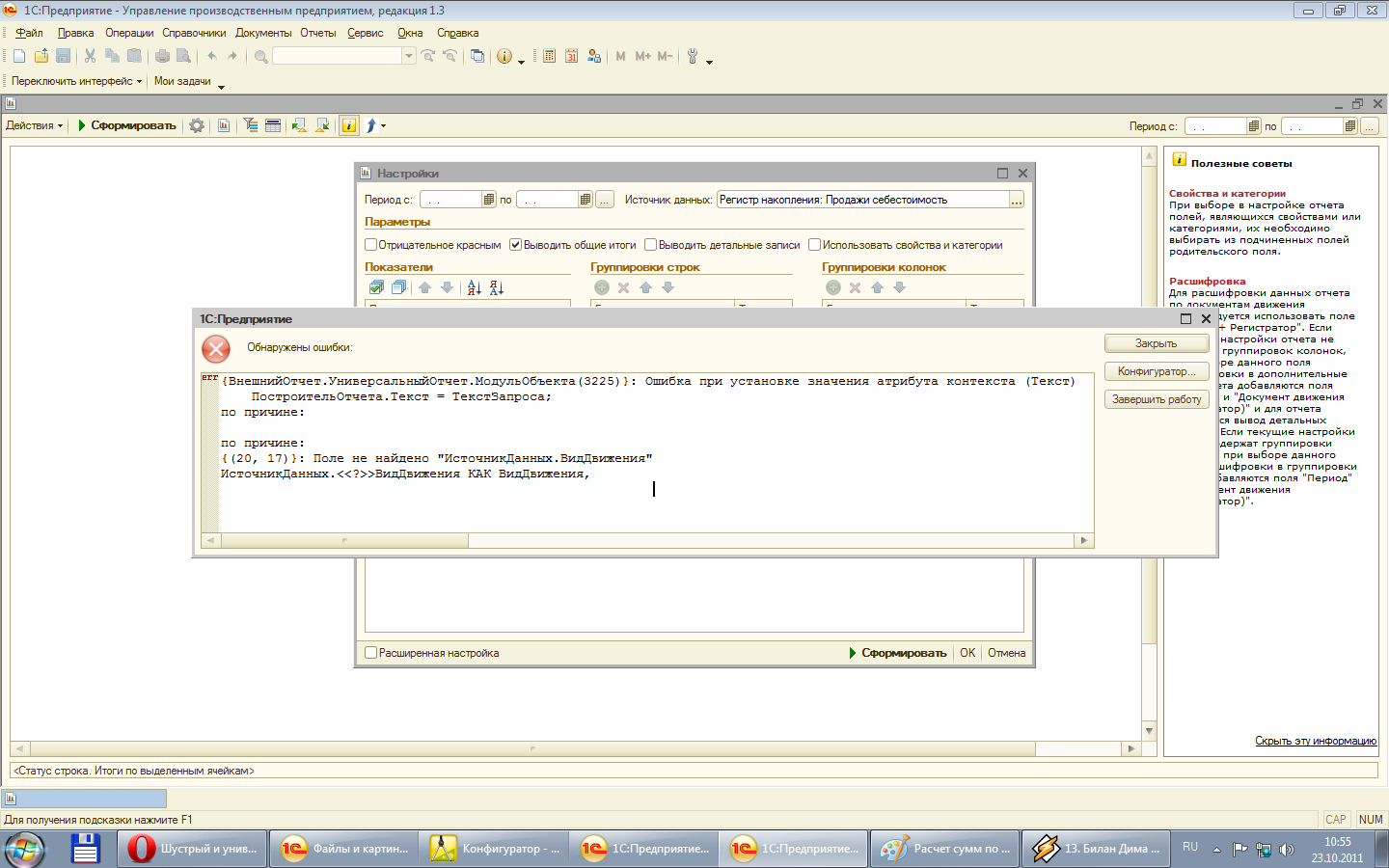Delete row grouping X icon
The width and height of the screenshot is (1389, 868).
pos(623,287)
